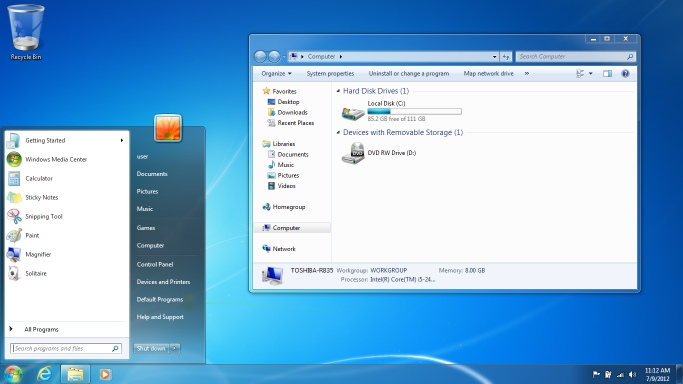Select Desktop under Favorites
The width and height of the screenshot is (683, 384).
point(284,101)
